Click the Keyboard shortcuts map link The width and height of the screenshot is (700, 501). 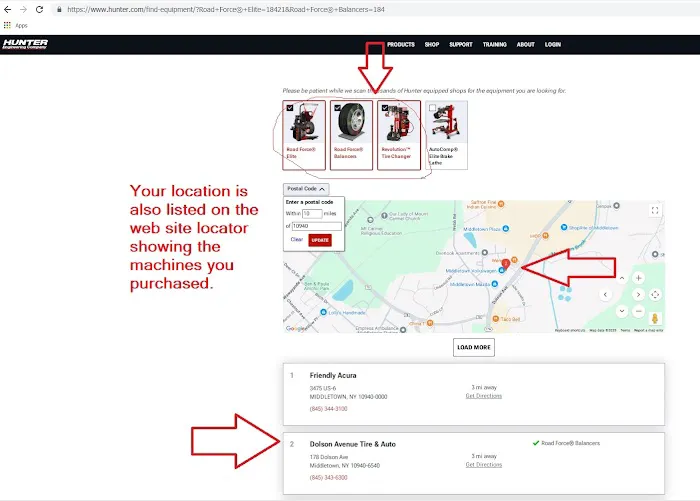pos(570,330)
